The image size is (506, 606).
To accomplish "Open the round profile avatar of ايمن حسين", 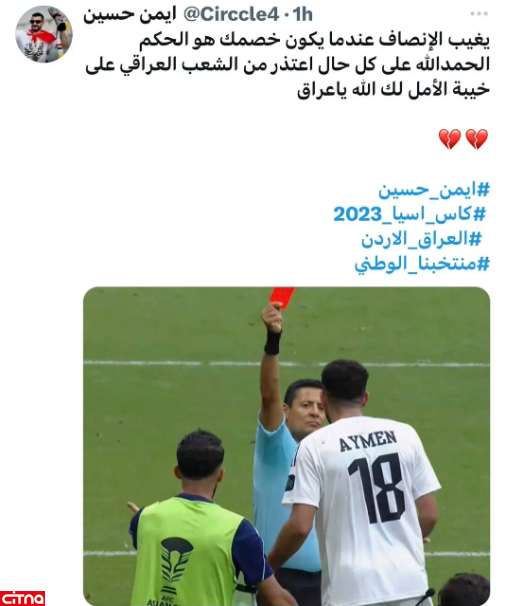I will click(44, 34).
